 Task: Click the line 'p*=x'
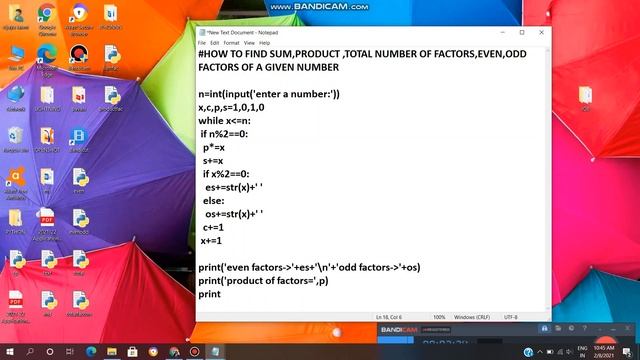(x=214, y=147)
